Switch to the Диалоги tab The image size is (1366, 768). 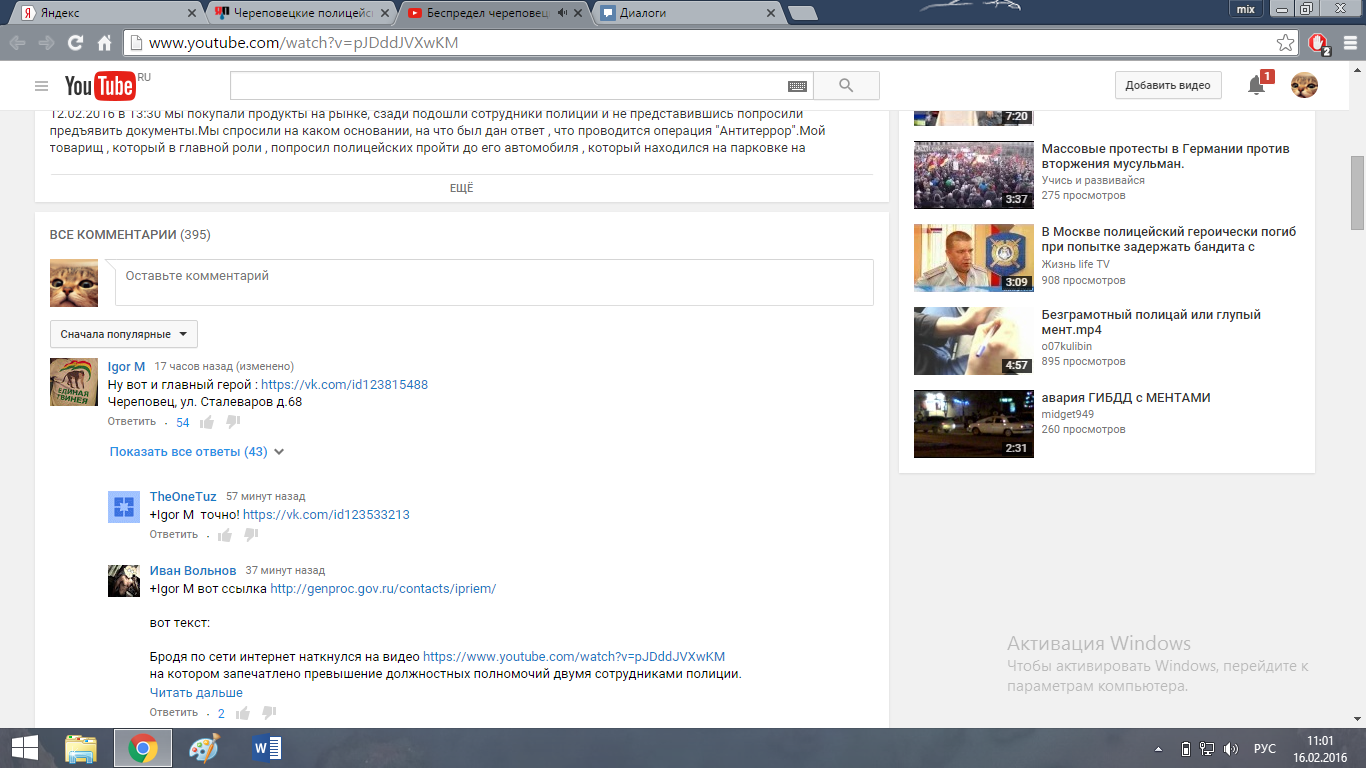[687, 13]
